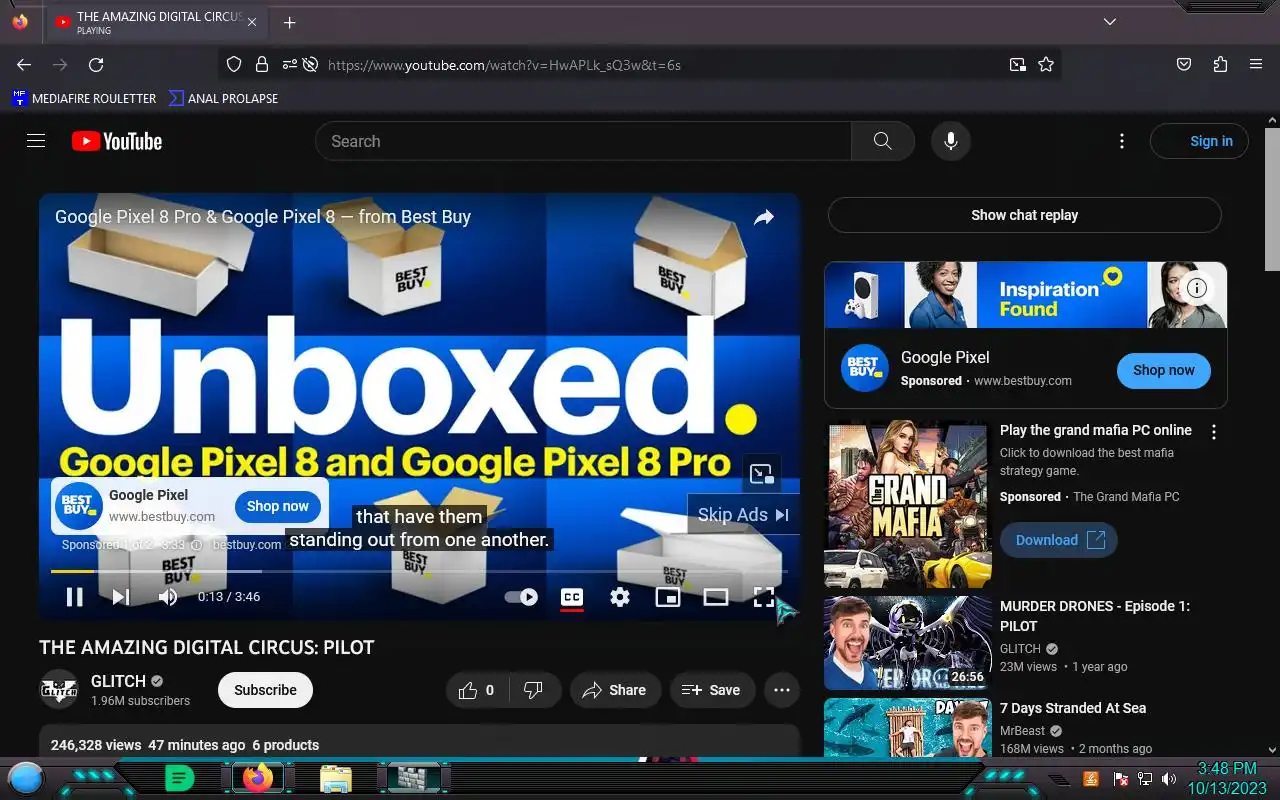The width and height of the screenshot is (1280, 800).
Task: Open Firefox from the taskbar
Action: pyautogui.click(x=258, y=778)
